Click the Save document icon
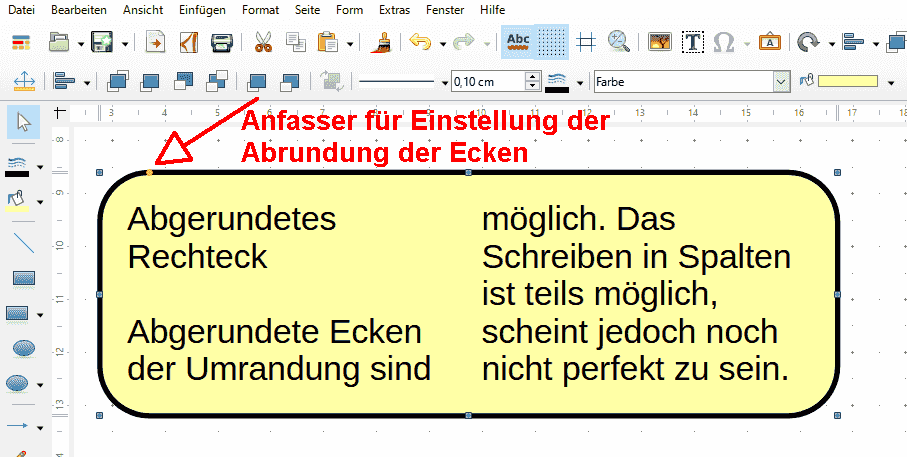Viewport: 907px width, 457px height. coord(101,42)
